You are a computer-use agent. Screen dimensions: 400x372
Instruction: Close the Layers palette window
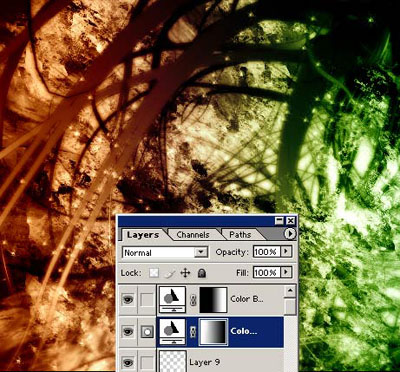coord(291,220)
